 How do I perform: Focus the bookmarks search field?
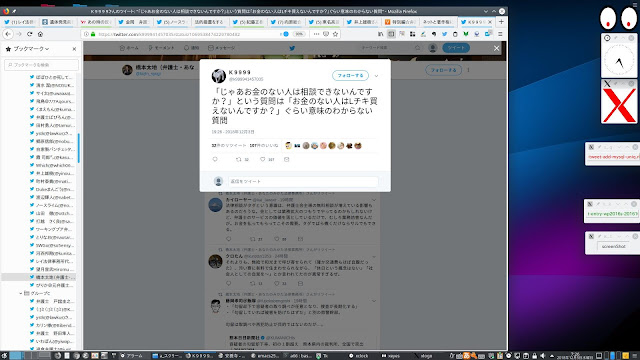(x=41, y=65)
